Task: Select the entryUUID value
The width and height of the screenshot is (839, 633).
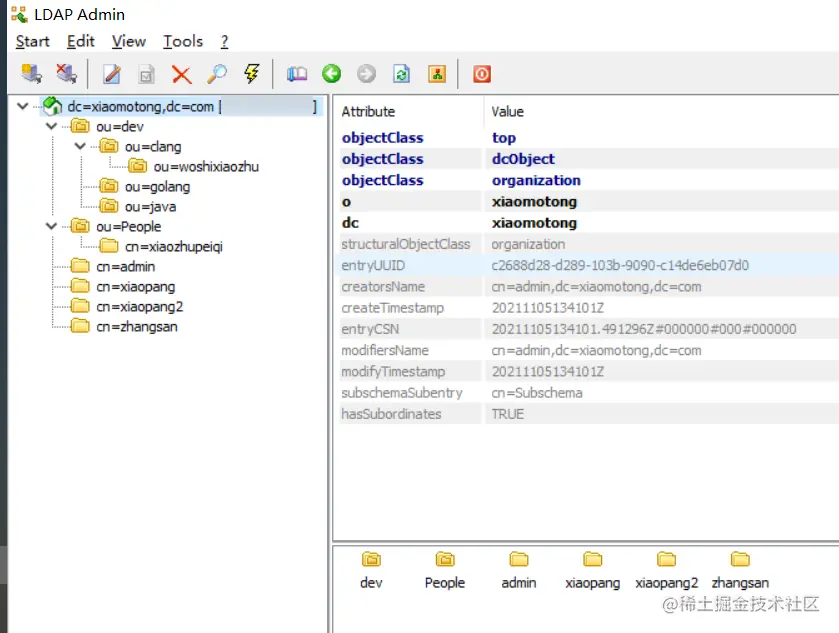Action: (x=620, y=265)
